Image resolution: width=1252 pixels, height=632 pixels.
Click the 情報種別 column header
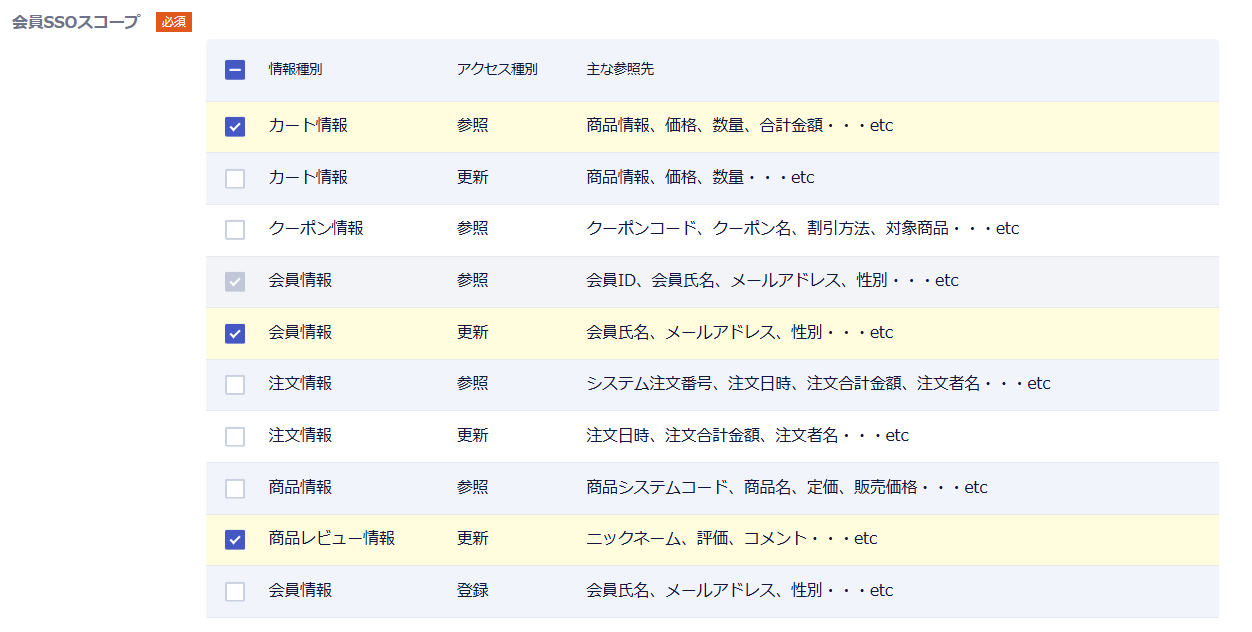point(296,69)
